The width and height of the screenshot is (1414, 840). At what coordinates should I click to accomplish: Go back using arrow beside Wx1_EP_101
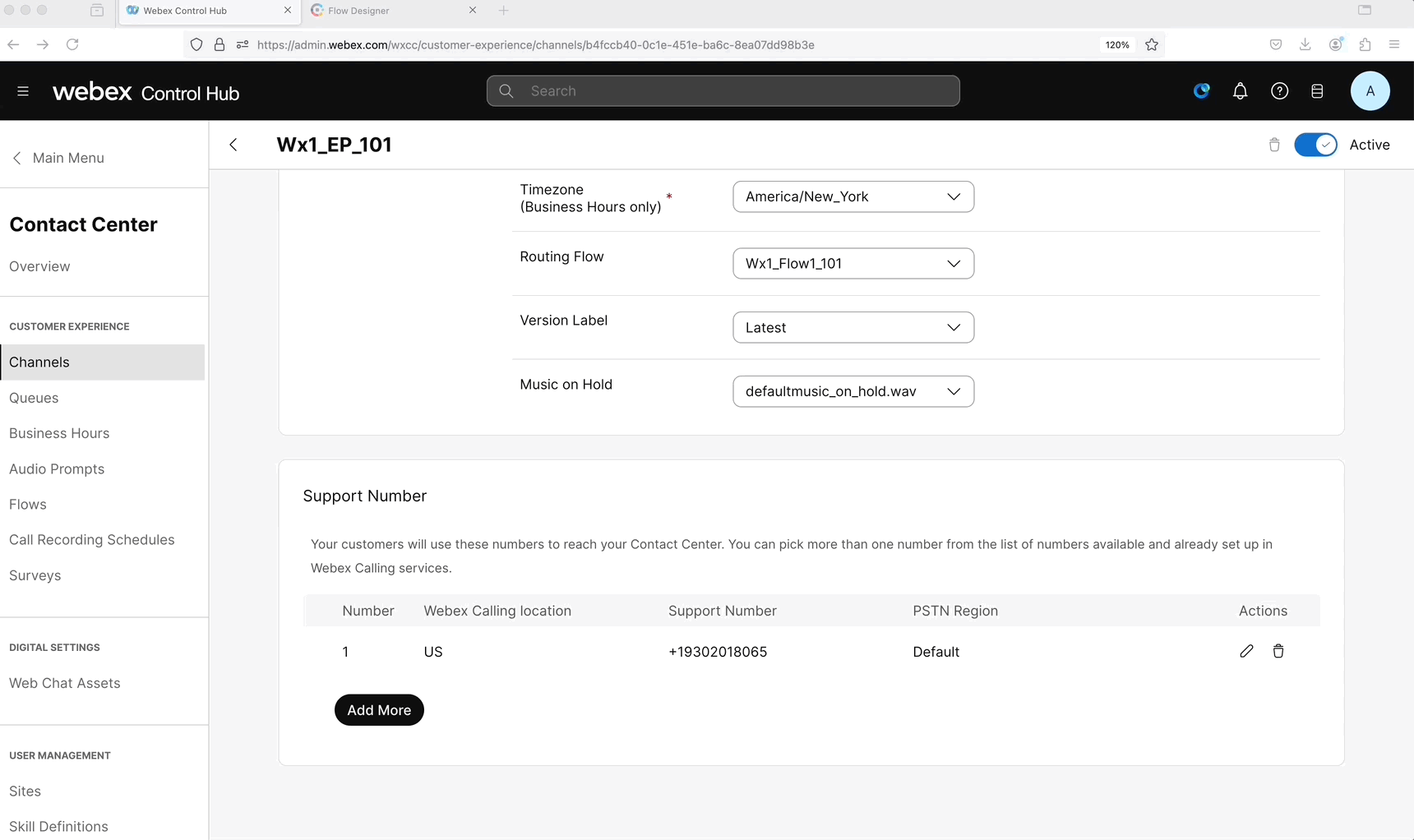(233, 145)
